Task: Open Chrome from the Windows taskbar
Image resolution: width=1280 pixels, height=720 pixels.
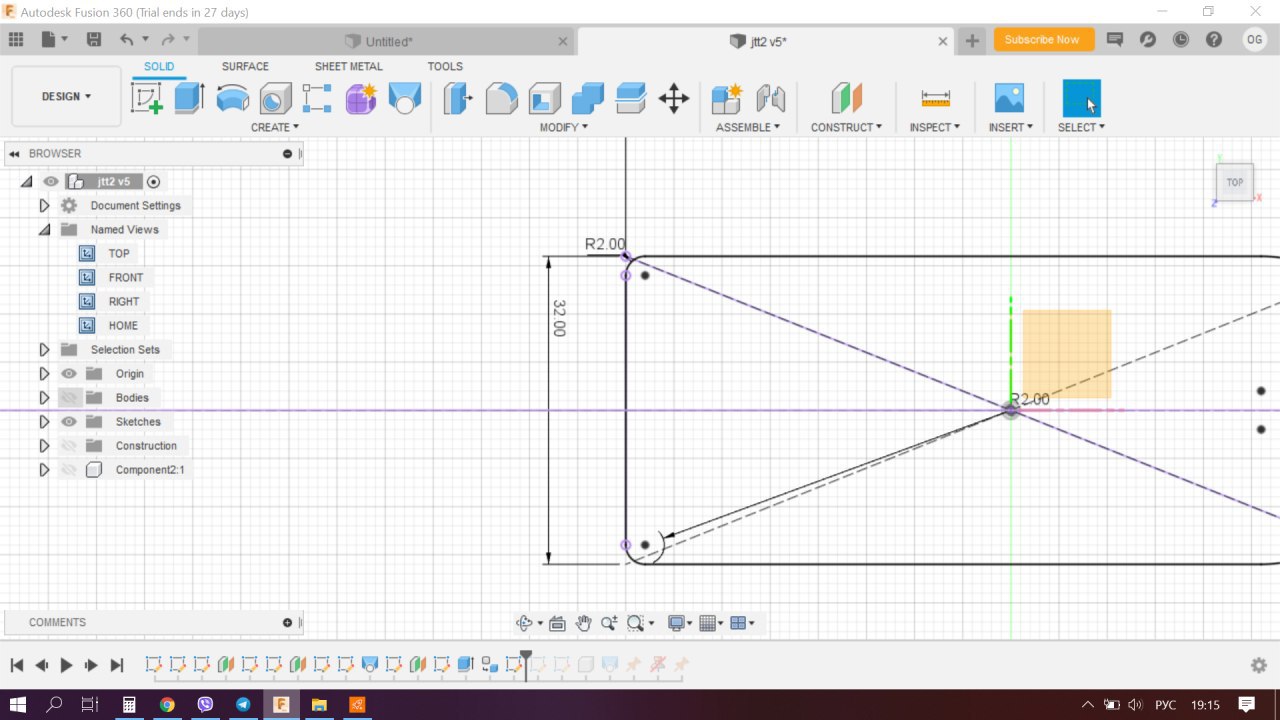Action: tap(167, 705)
